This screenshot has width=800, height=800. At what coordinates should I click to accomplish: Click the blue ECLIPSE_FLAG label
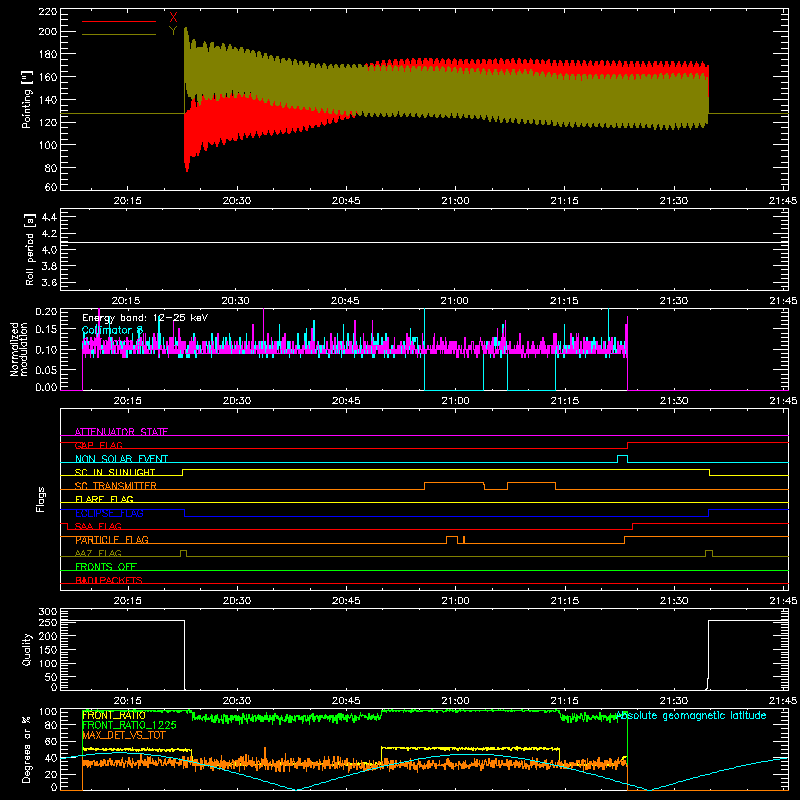coord(109,513)
